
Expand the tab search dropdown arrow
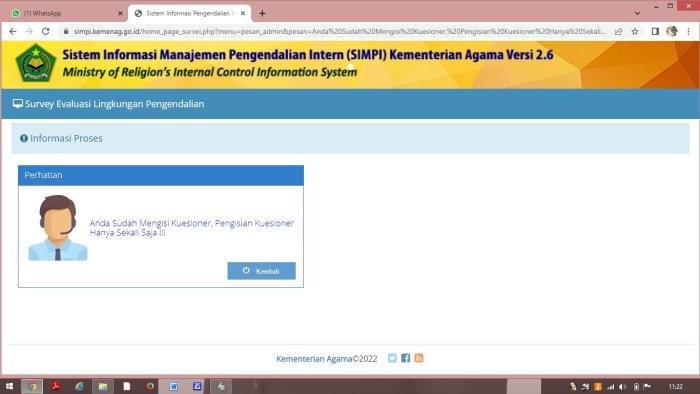click(638, 13)
